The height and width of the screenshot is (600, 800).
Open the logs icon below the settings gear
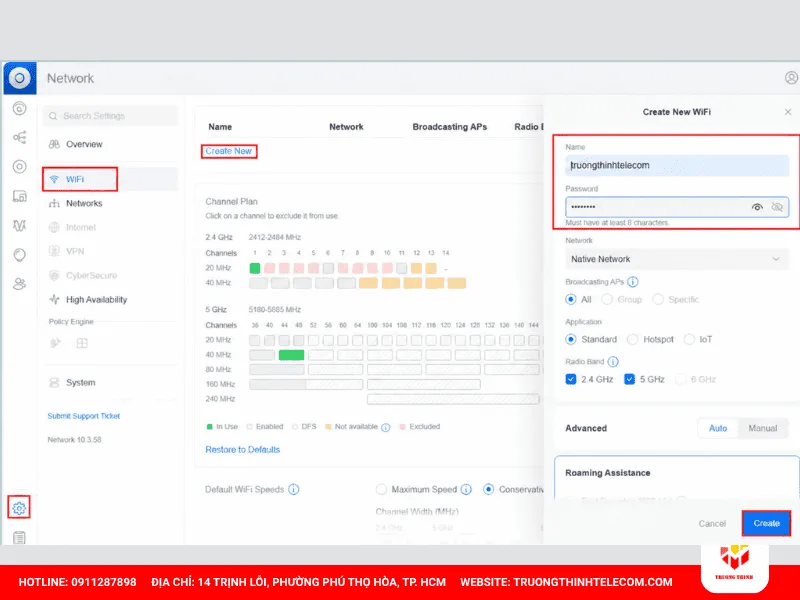pyautogui.click(x=19, y=537)
